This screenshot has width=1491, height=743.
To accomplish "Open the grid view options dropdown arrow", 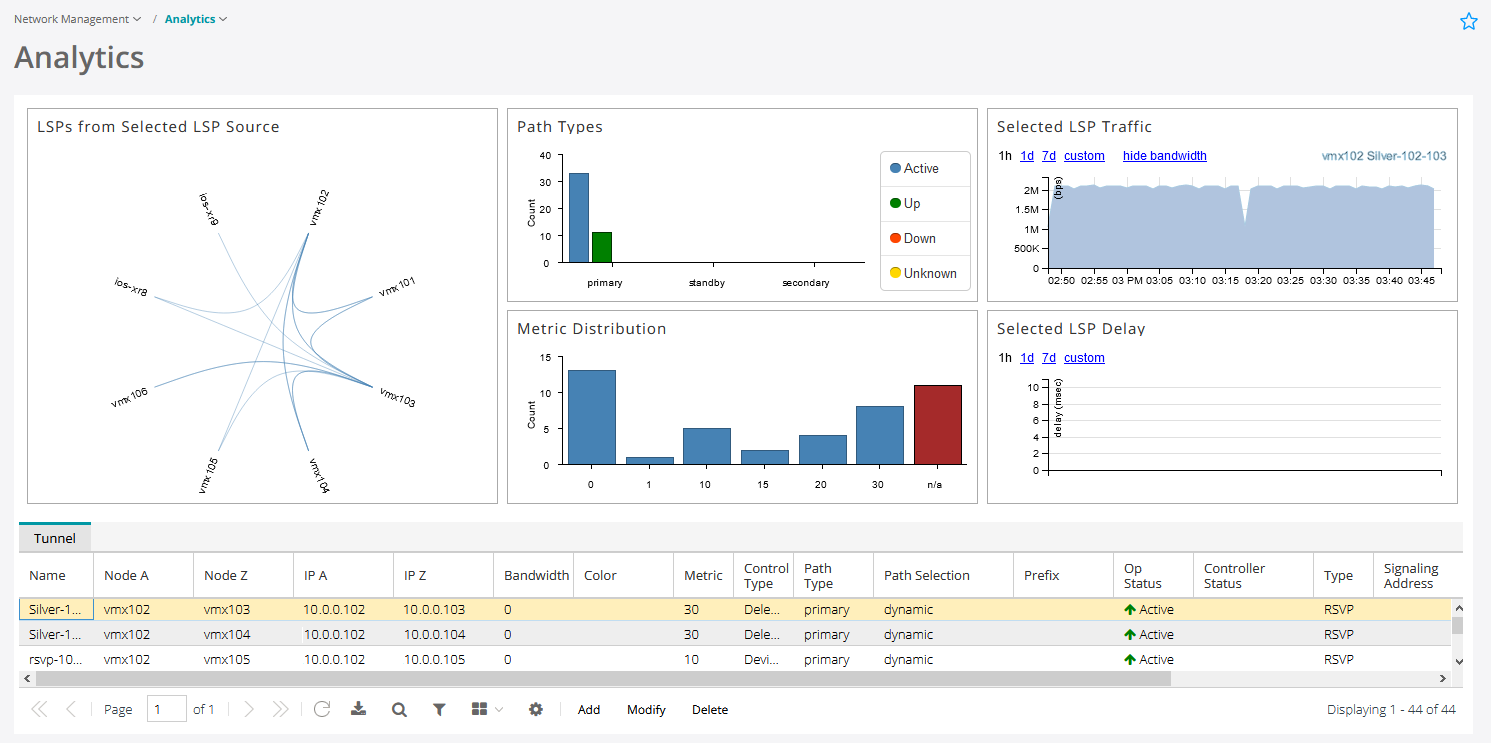I will 497,709.
